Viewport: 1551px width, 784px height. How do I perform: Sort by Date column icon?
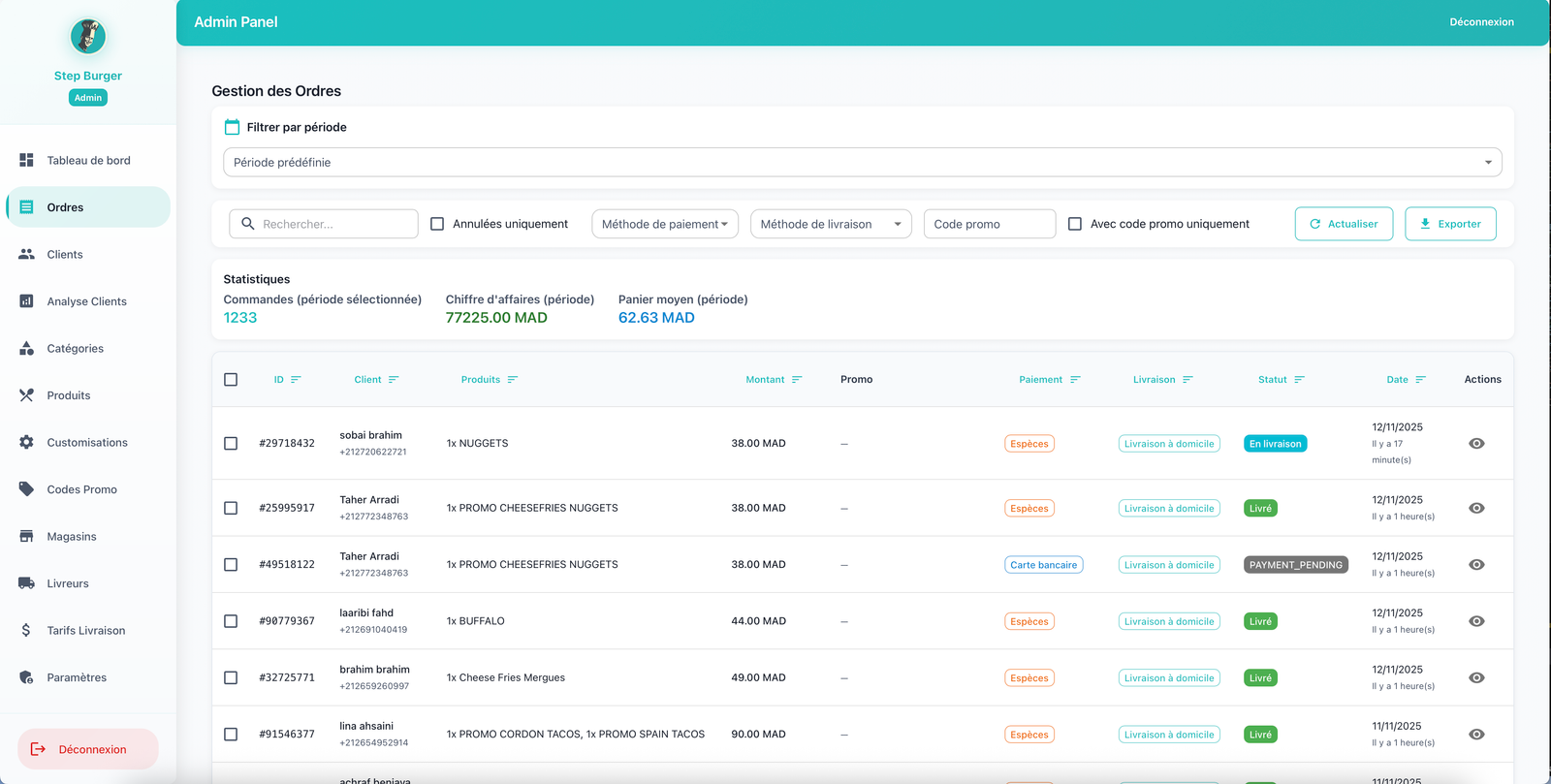[1420, 380]
